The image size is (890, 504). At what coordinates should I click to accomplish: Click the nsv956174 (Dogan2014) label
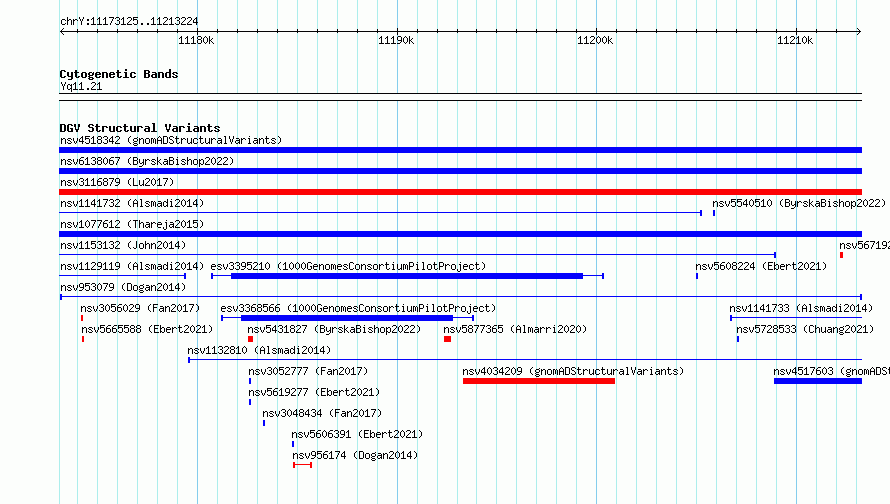(x=355, y=455)
